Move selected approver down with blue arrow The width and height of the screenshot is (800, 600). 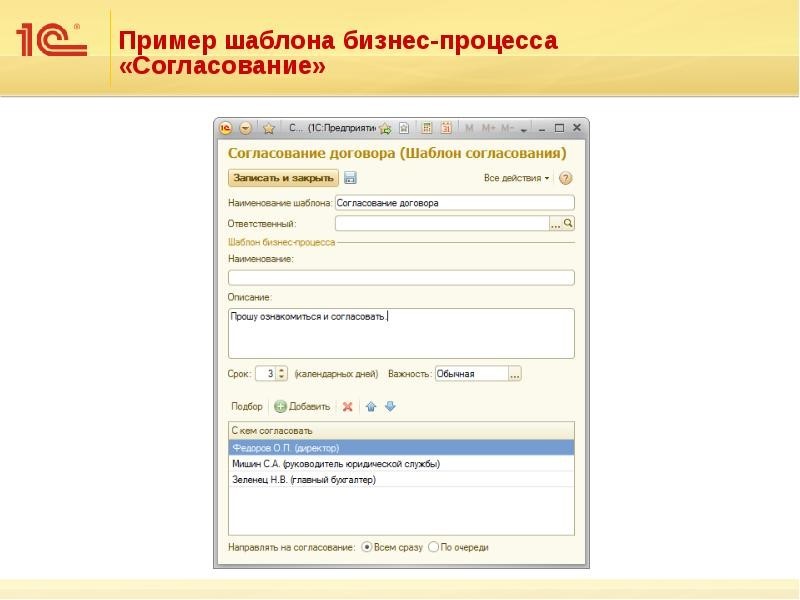(389, 408)
